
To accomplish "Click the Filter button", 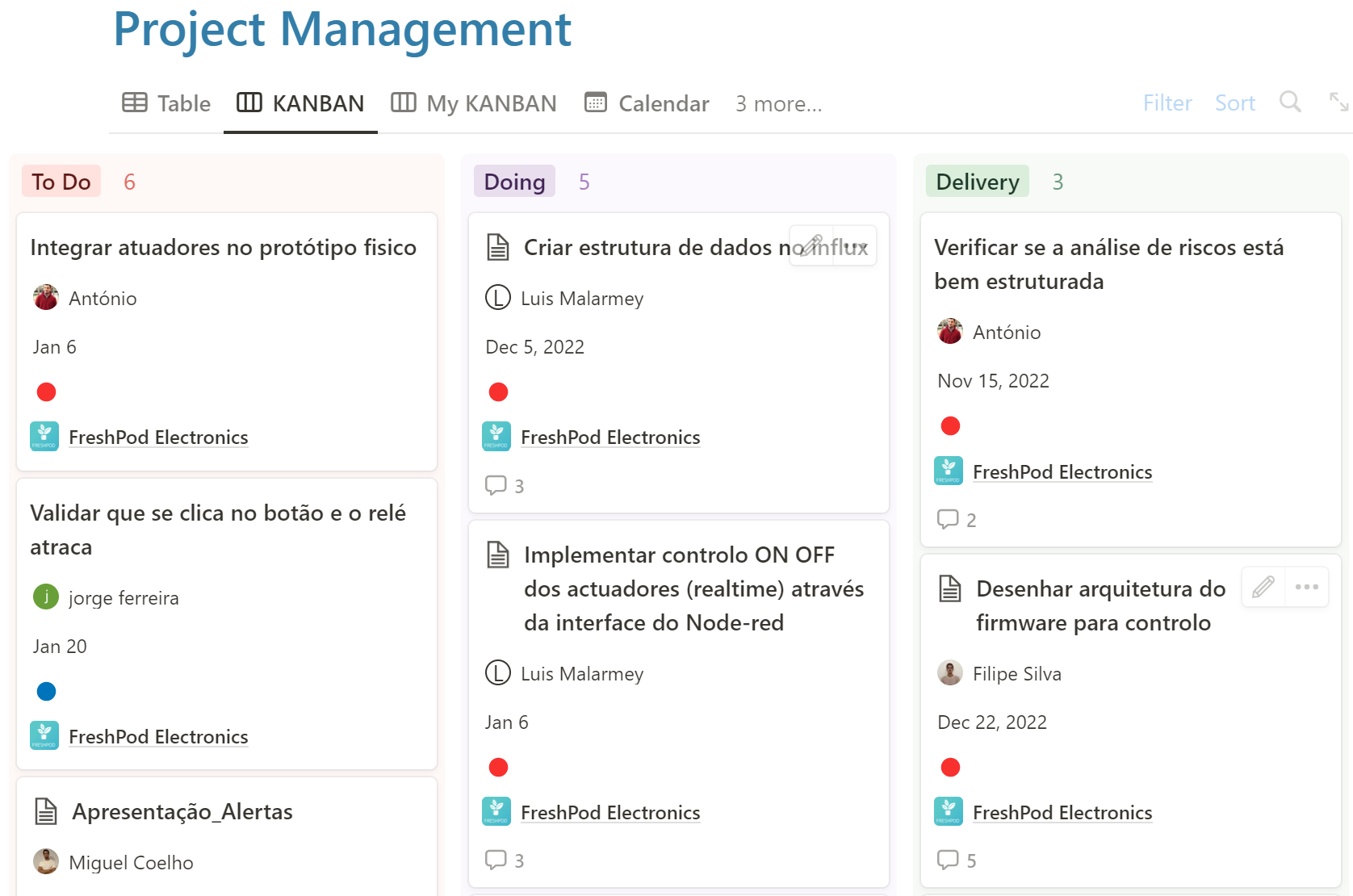I will [1167, 103].
